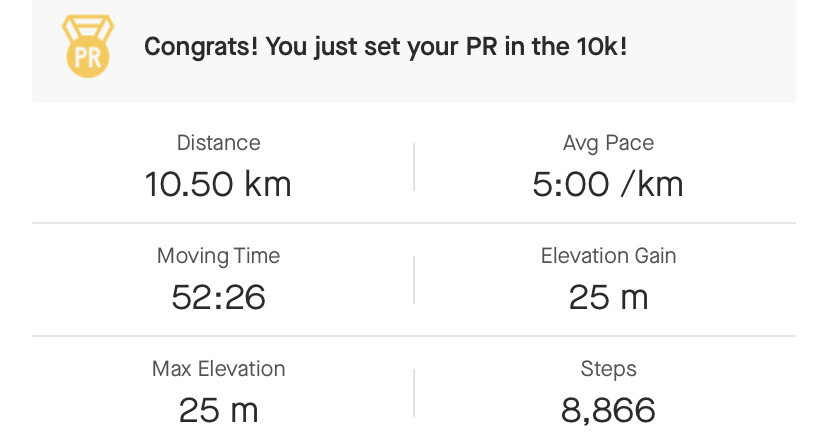
Task: Click the 25 m value under Elevation Gain
Action: (x=608, y=297)
